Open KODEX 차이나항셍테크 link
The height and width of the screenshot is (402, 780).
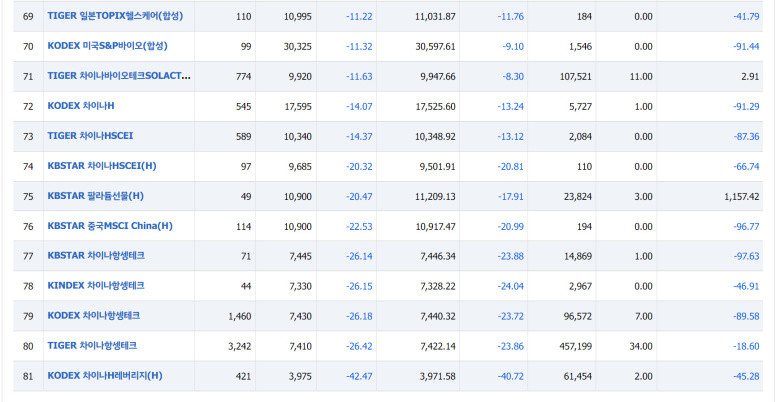point(94,315)
